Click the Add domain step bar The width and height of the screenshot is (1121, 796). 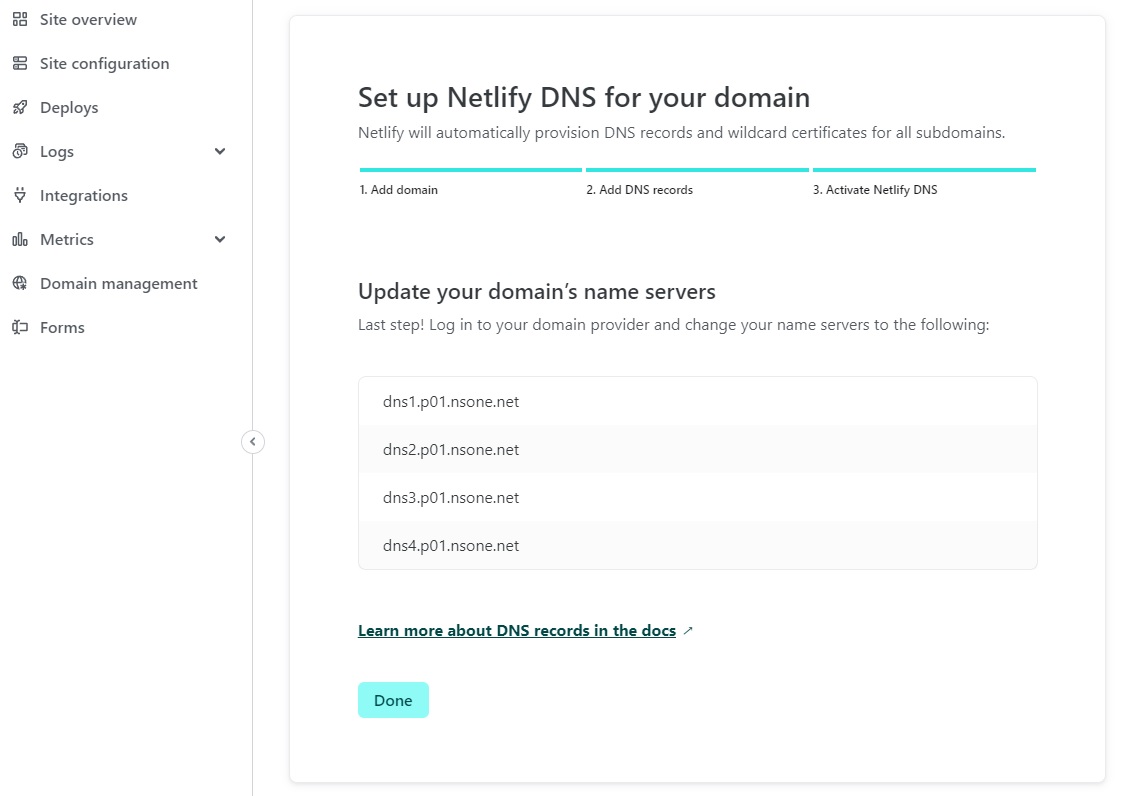point(470,170)
